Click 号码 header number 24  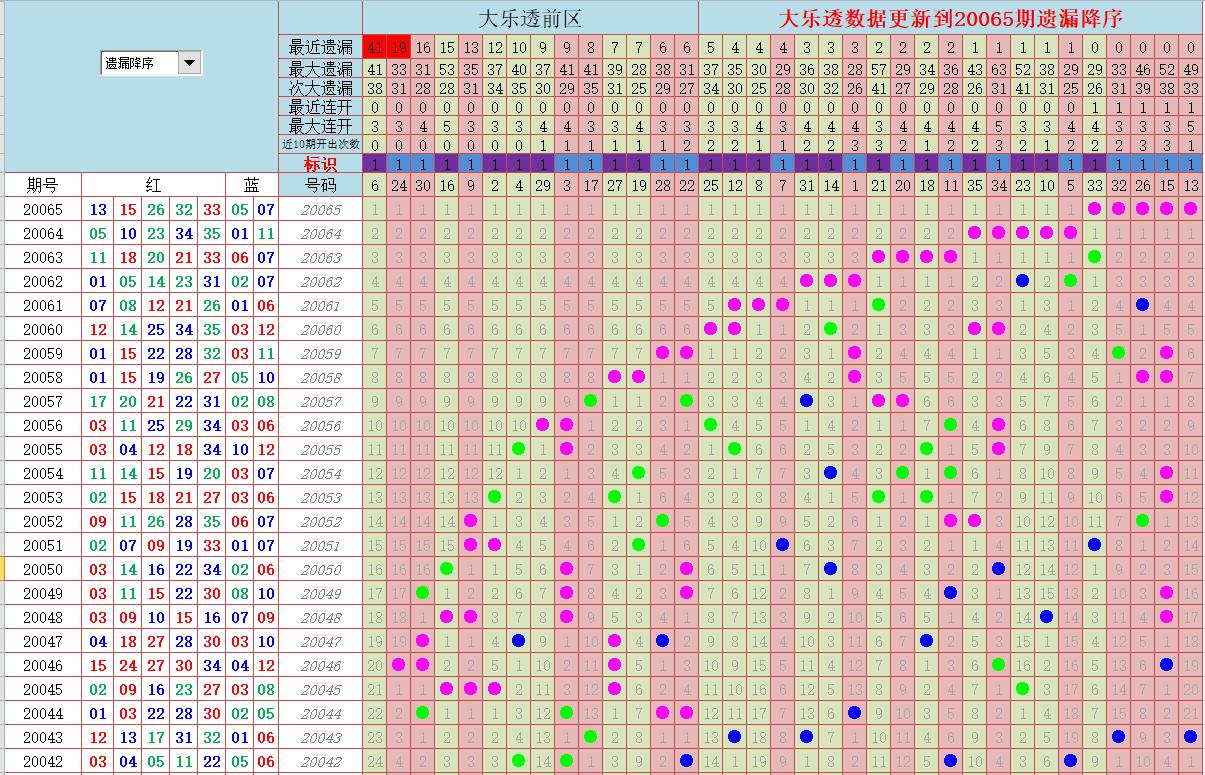pyautogui.click(x=399, y=185)
